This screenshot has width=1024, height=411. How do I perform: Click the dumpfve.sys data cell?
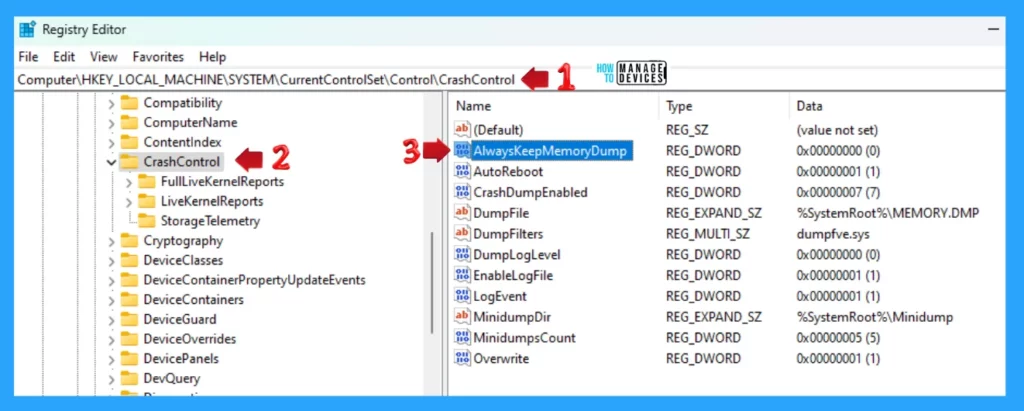(833, 234)
